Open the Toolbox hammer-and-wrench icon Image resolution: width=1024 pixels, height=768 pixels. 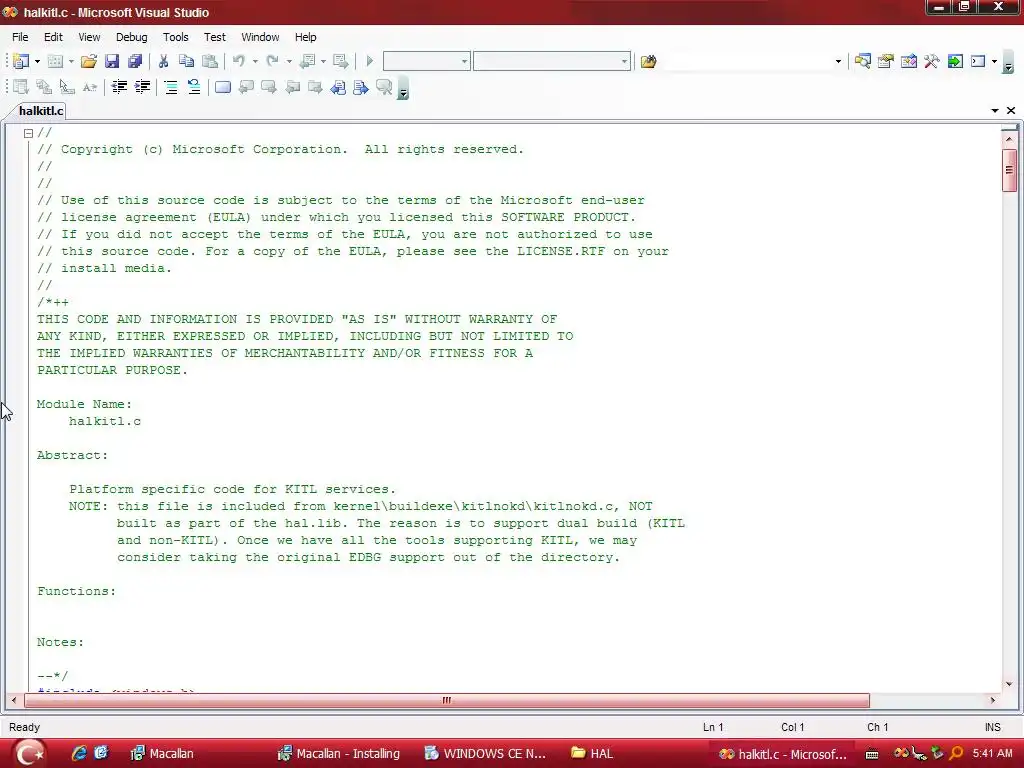[932, 61]
